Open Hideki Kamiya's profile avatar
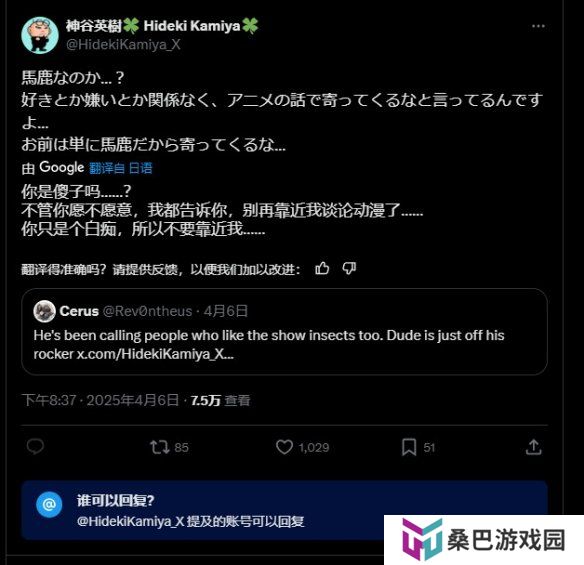Image resolution: width=584 pixels, height=565 pixels. click(x=40, y=35)
